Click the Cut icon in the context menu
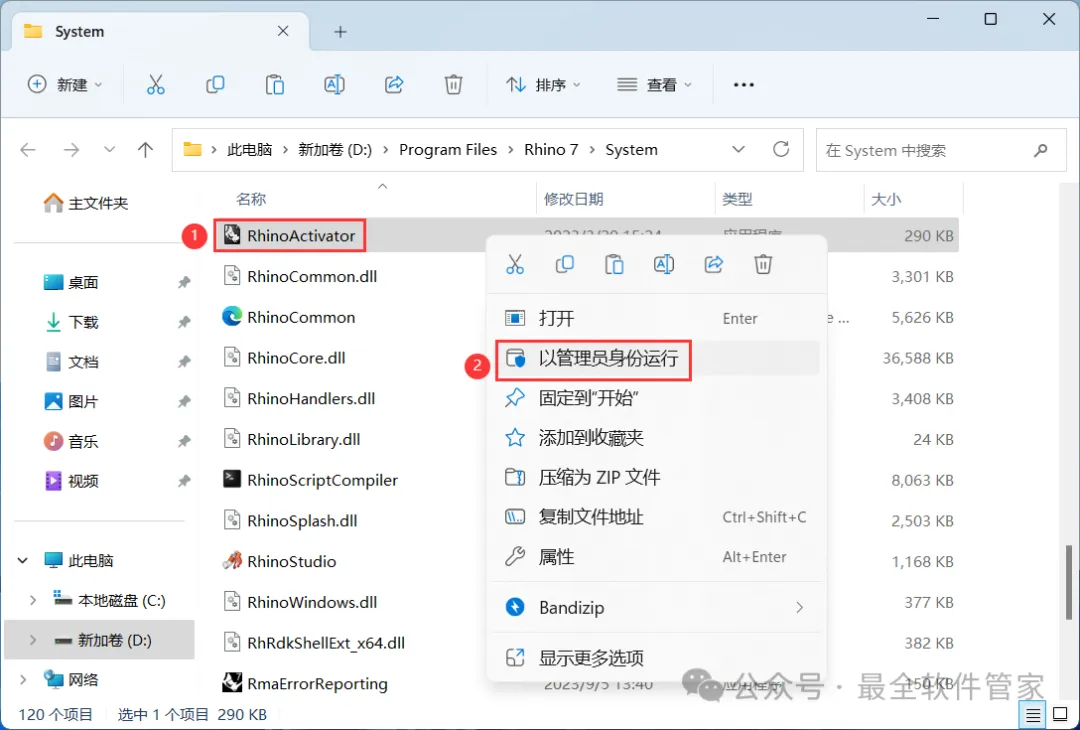Viewport: 1080px width, 730px height. (515, 264)
